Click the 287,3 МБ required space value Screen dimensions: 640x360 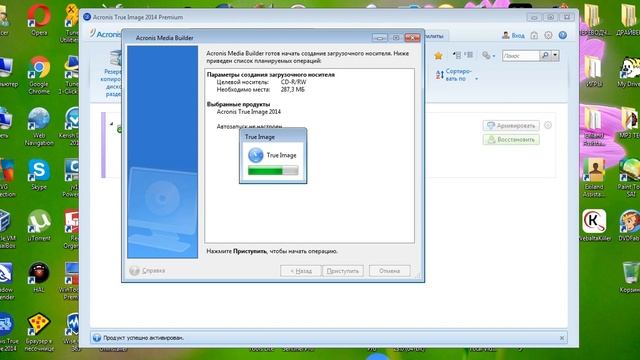point(293,89)
